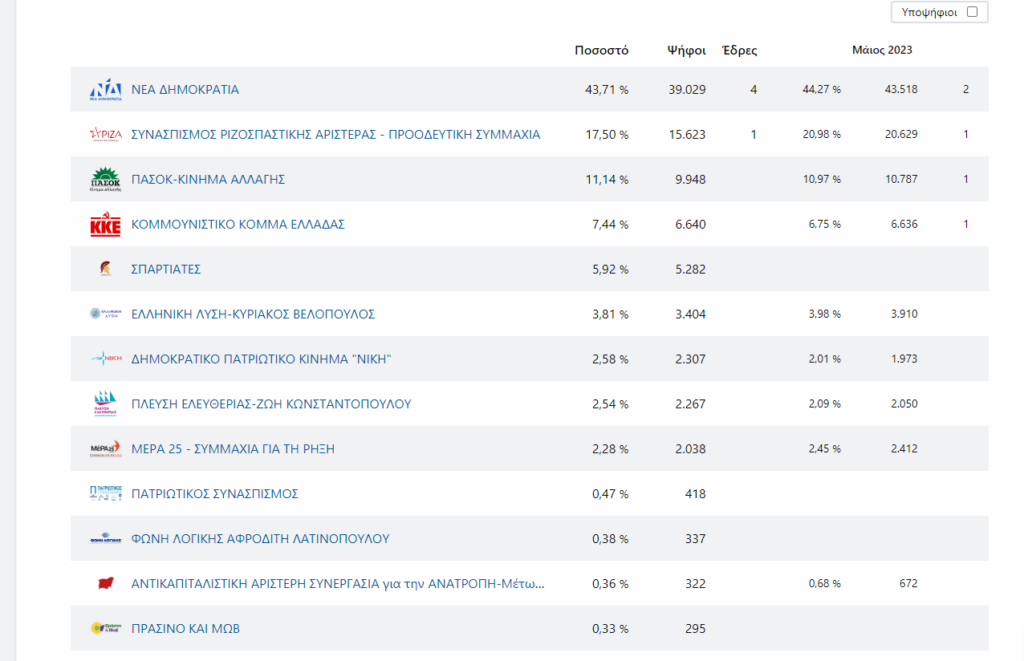Click the 17,50 % percentage value

point(607,135)
